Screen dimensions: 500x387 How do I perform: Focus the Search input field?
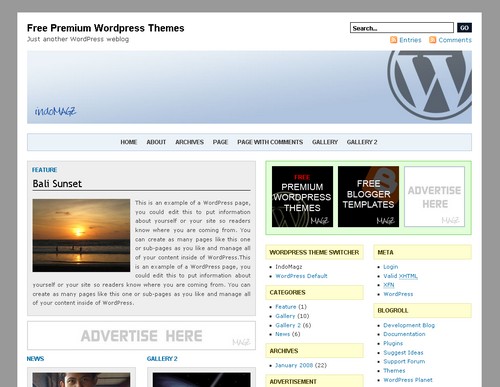pyautogui.click(x=402, y=28)
